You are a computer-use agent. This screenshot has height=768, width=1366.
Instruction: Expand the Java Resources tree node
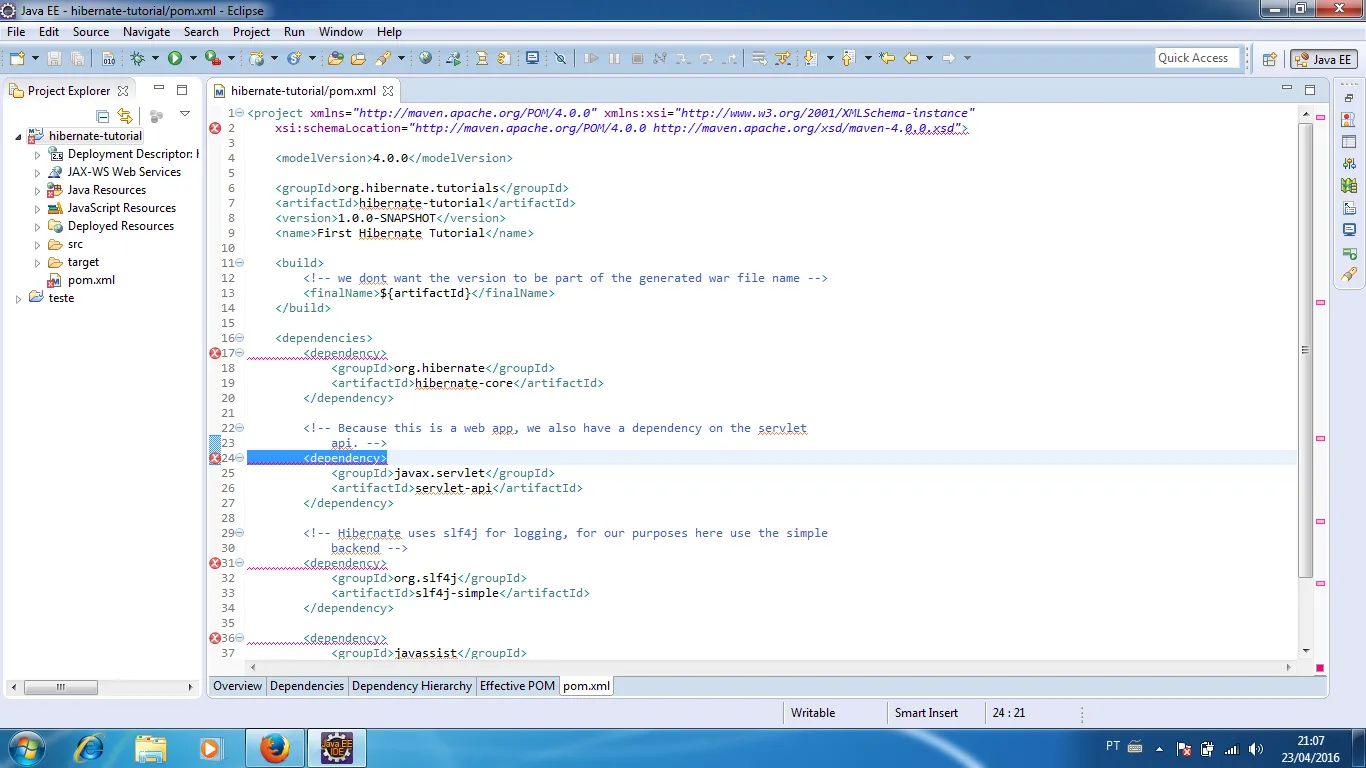pyautogui.click(x=38, y=191)
